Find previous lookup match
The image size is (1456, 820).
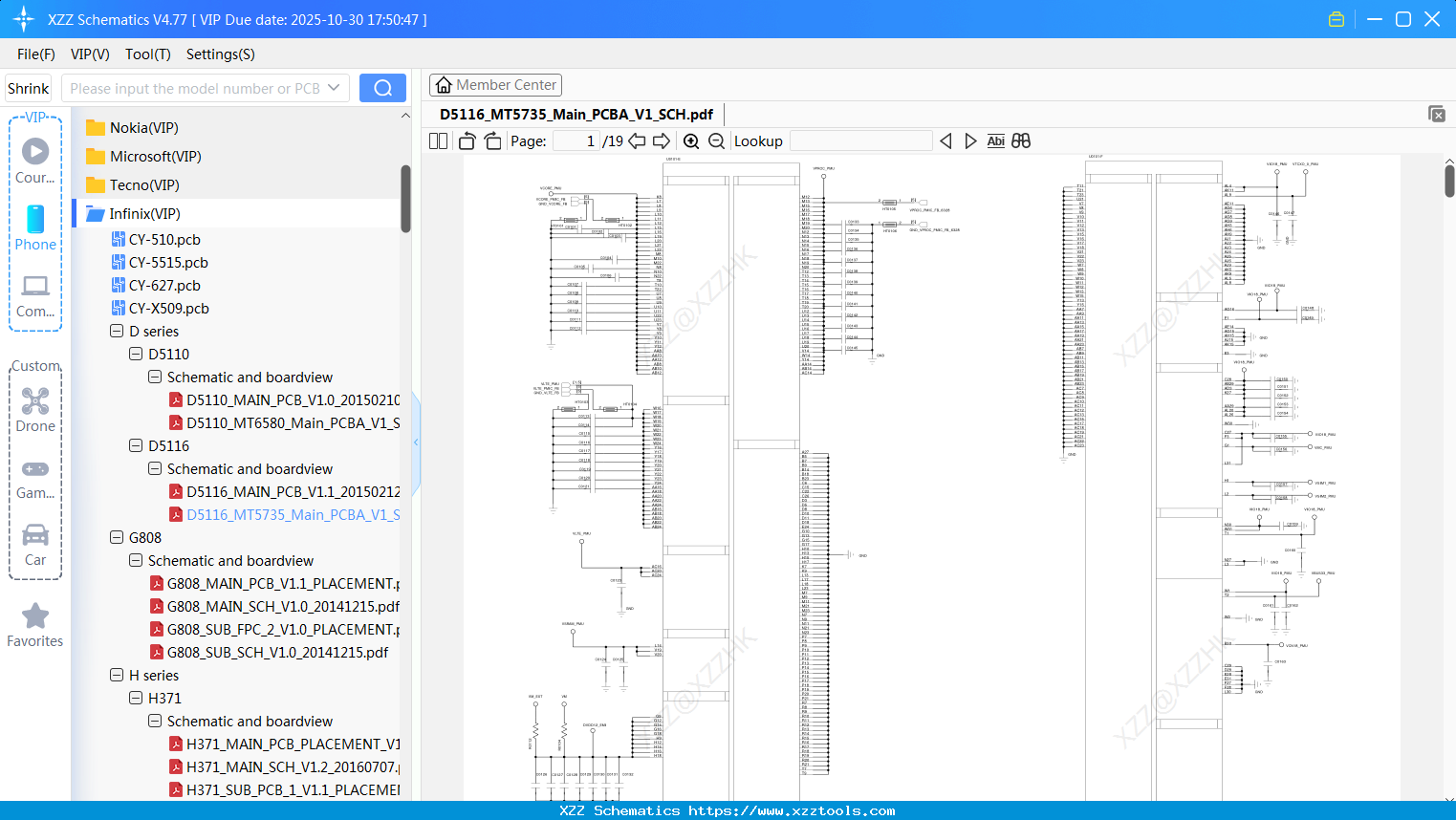(945, 141)
